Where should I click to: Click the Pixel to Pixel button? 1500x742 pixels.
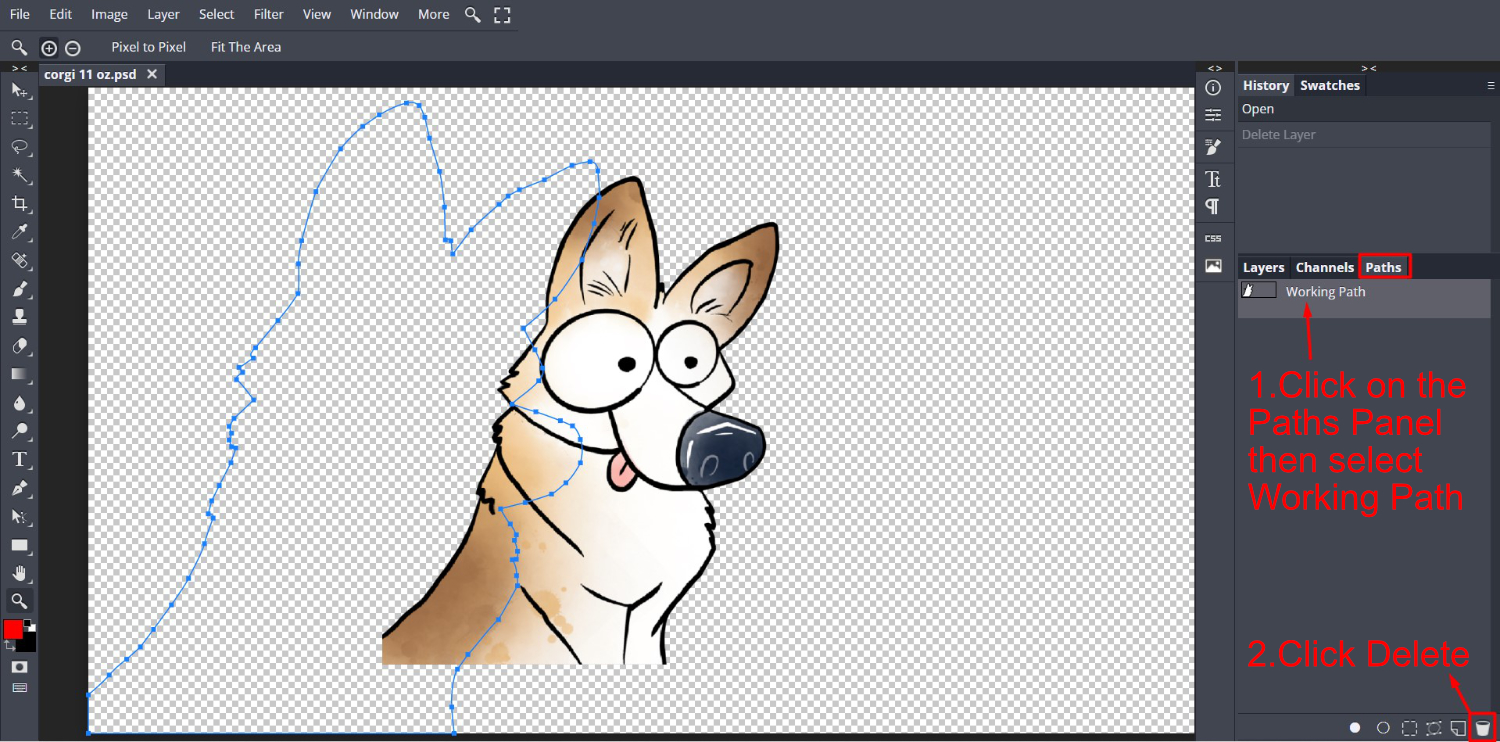click(x=148, y=47)
